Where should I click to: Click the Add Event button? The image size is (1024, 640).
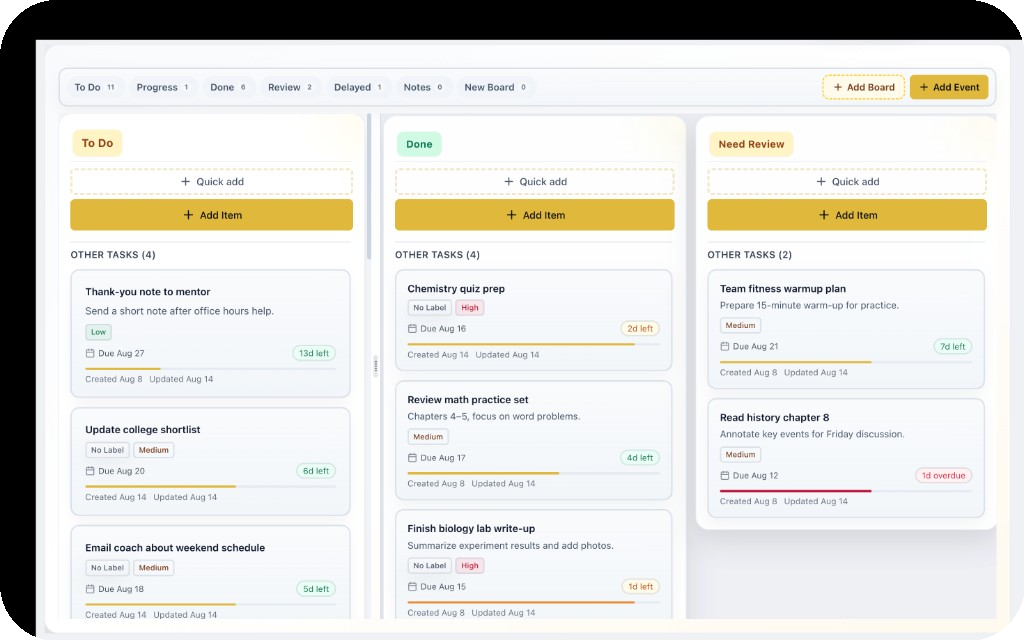click(x=949, y=87)
